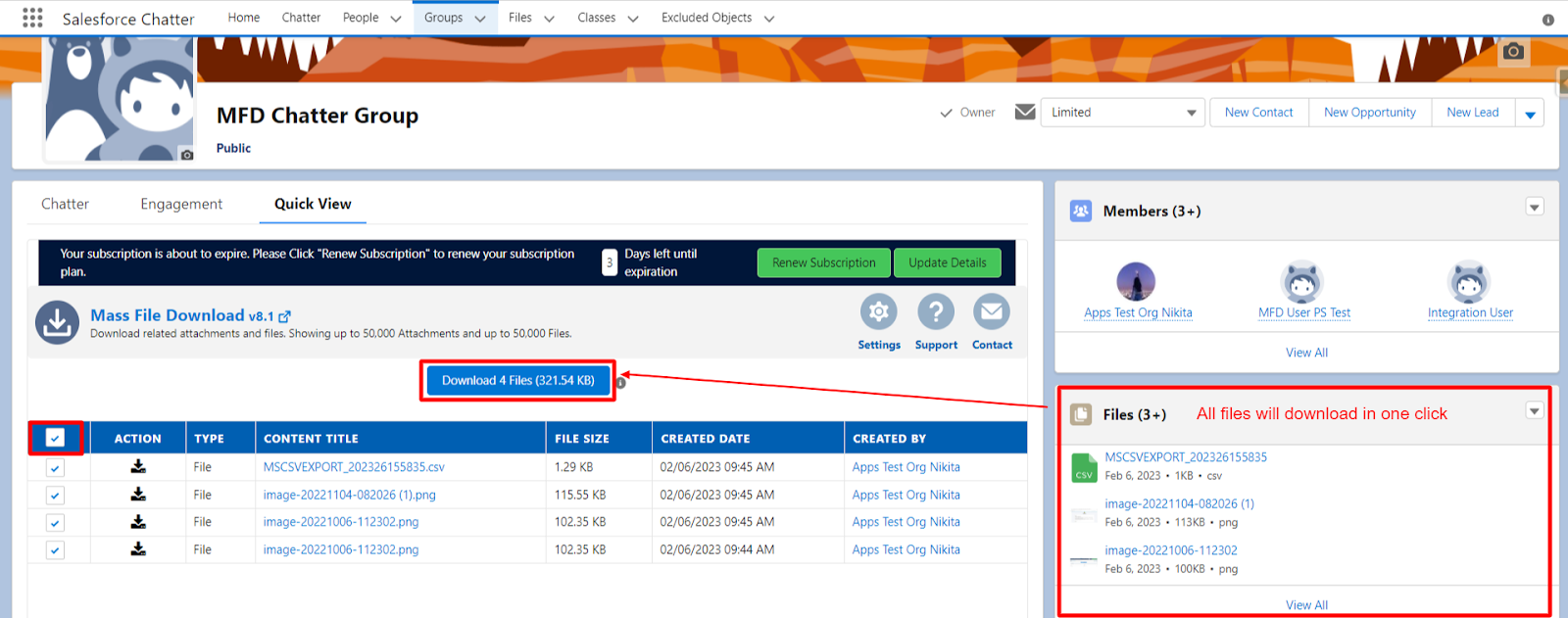Viewport: 1568px width, 618px height.
Task: Click the camera icon on the group photo
Action: coord(186,154)
